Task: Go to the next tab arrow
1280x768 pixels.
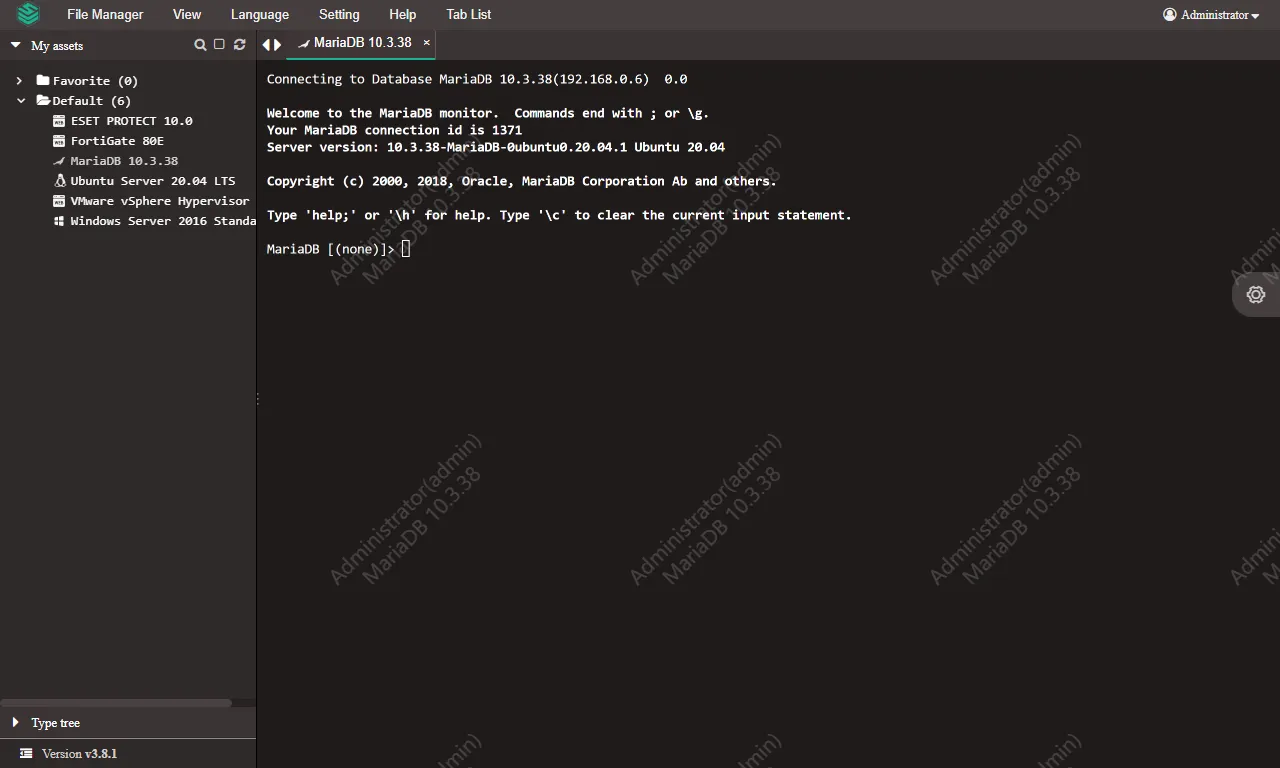Action: (278, 44)
